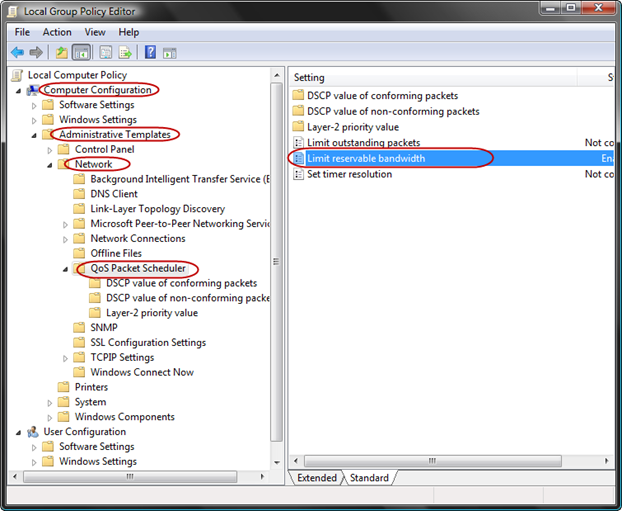Expand Software Settings under Computer Configuration
The image size is (622, 511).
tap(34, 106)
